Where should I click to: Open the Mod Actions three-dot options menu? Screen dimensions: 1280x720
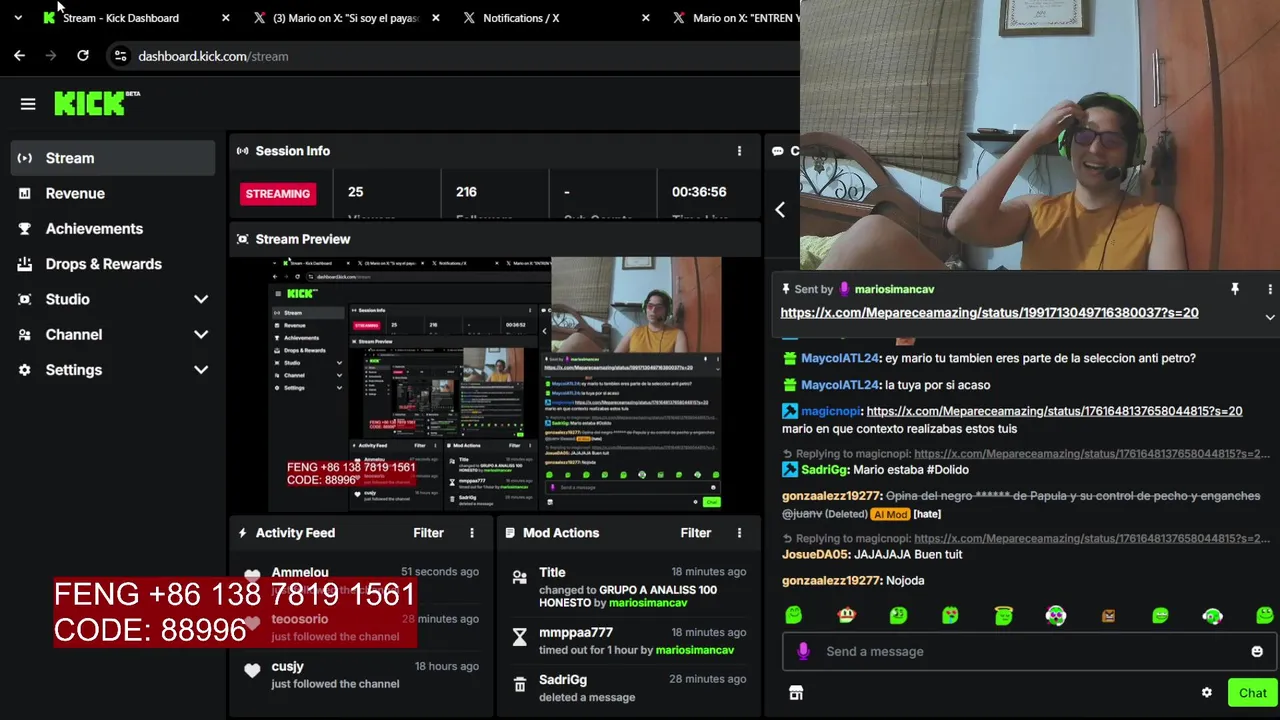coord(739,533)
